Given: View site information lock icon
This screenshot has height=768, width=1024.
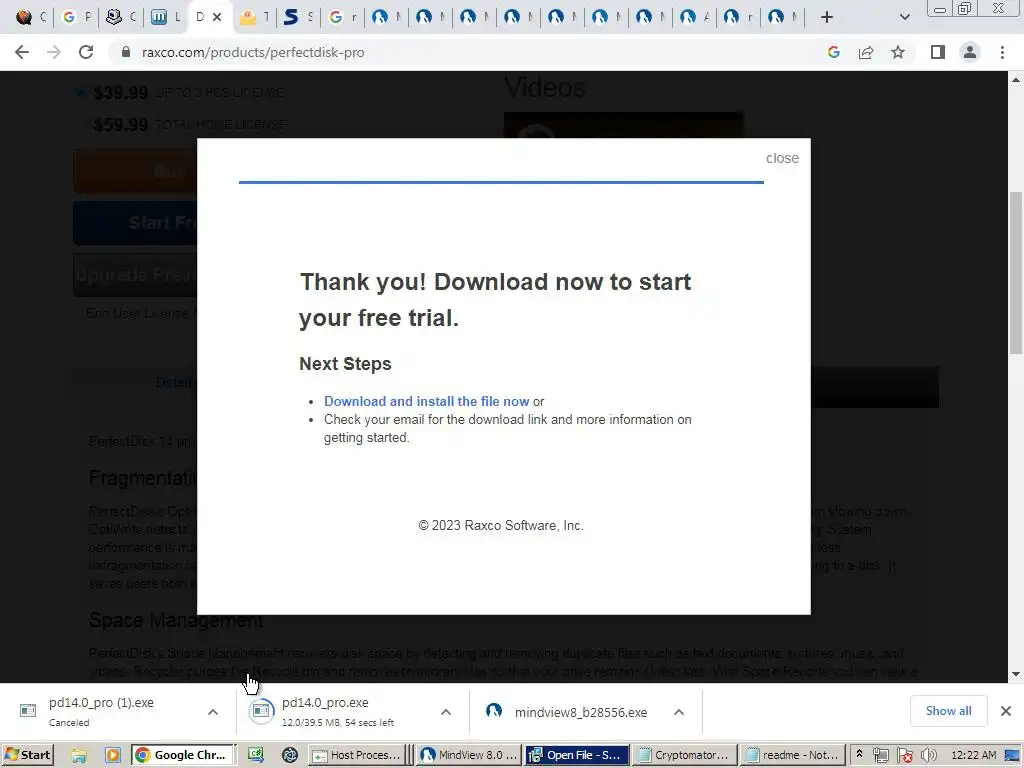Looking at the screenshot, I should 126,52.
